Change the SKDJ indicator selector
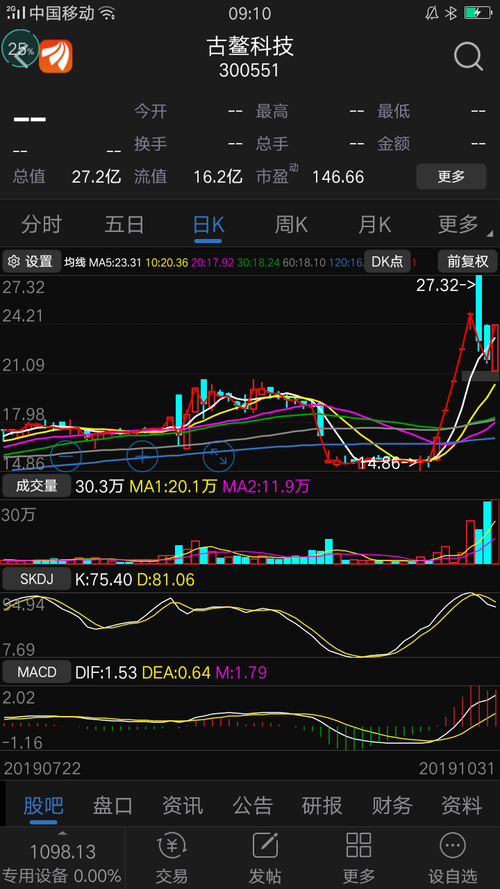 [36, 579]
